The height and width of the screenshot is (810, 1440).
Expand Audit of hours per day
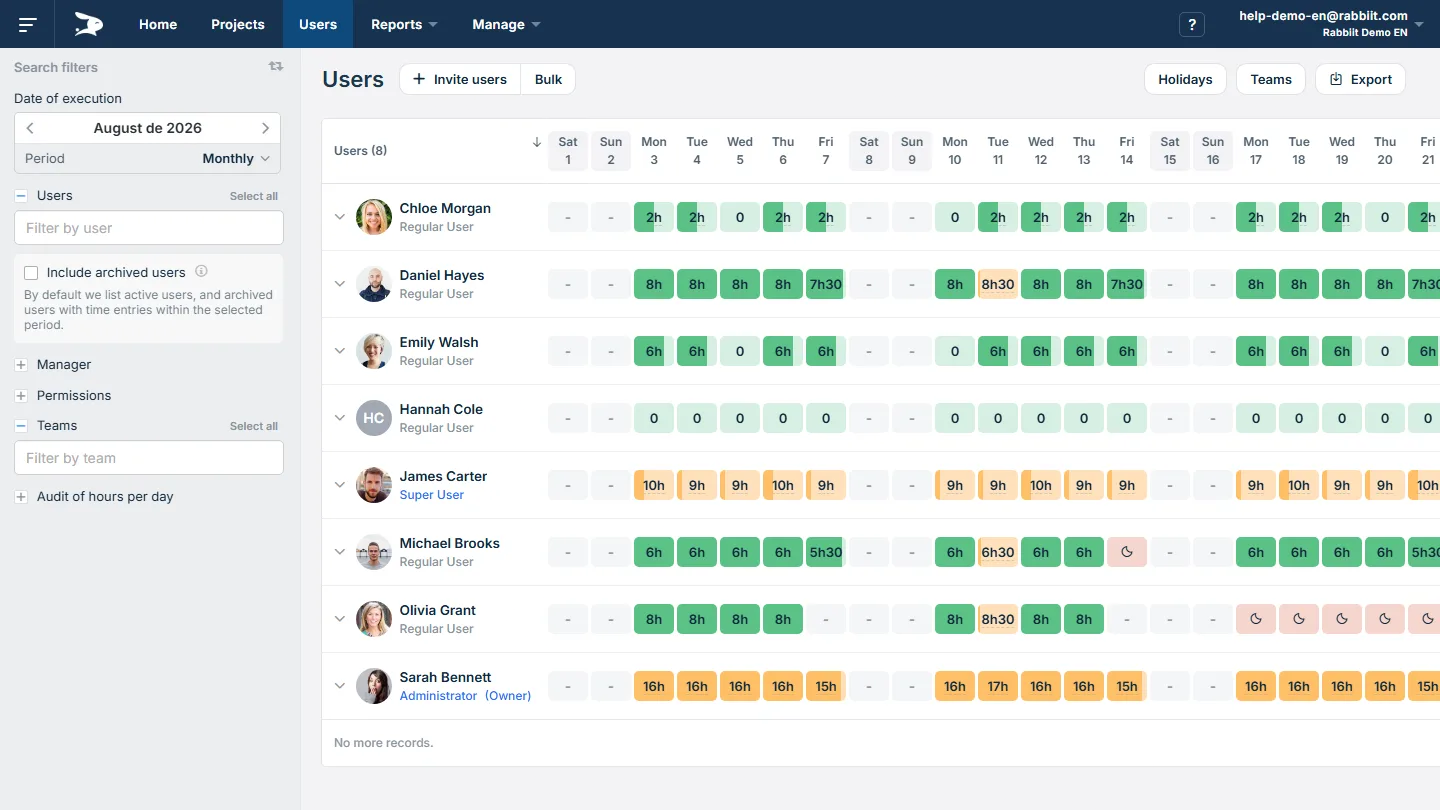(x=21, y=497)
